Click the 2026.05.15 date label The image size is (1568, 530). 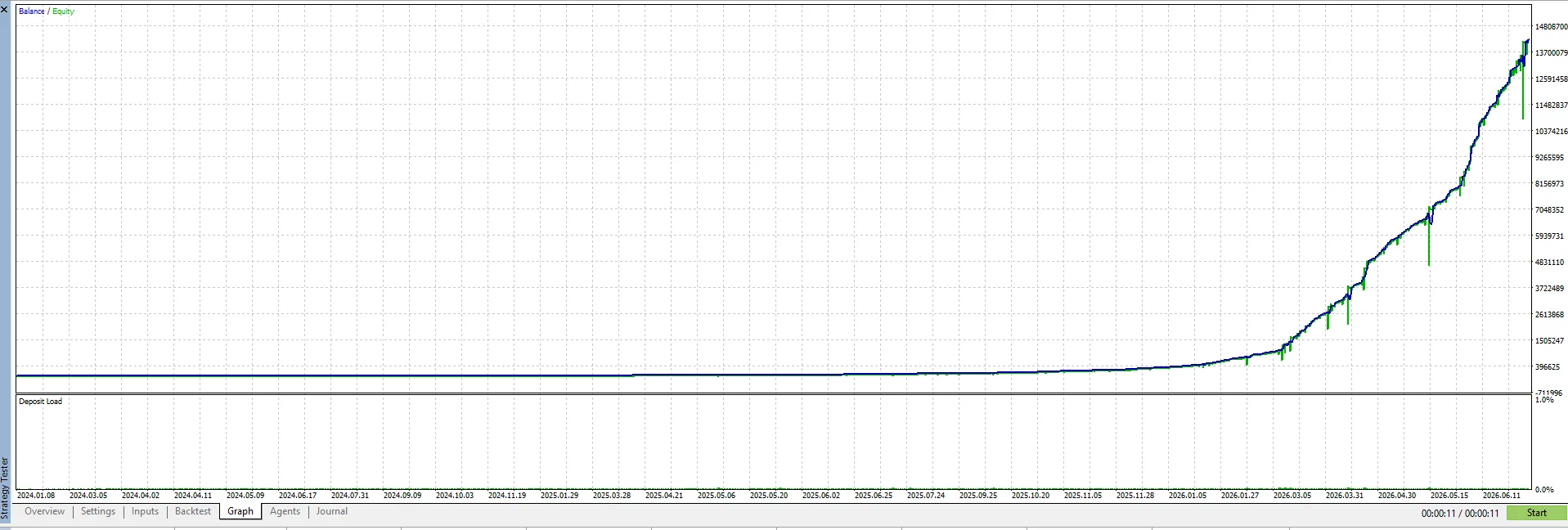point(1449,496)
